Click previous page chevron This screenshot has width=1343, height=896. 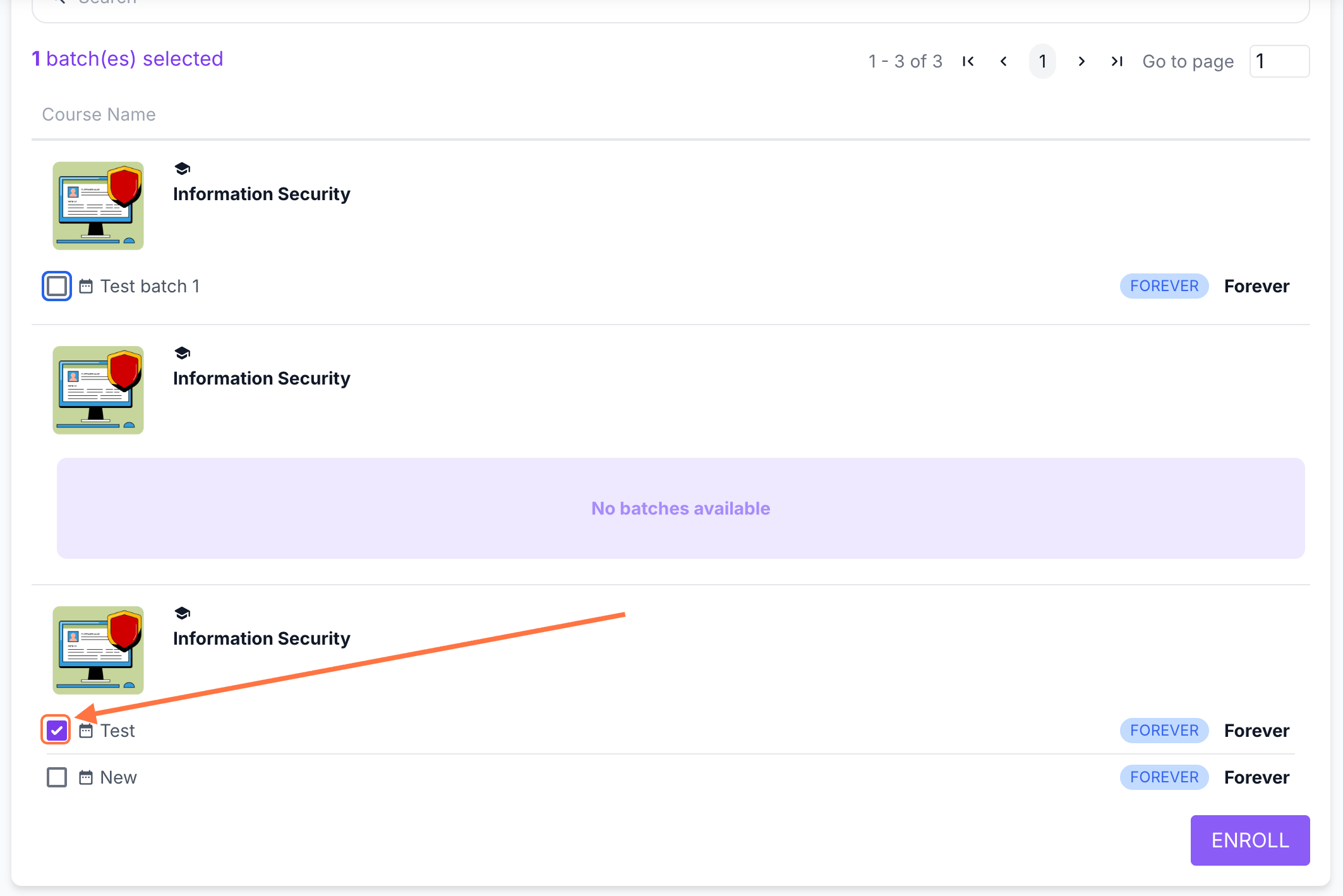[1003, 61]
